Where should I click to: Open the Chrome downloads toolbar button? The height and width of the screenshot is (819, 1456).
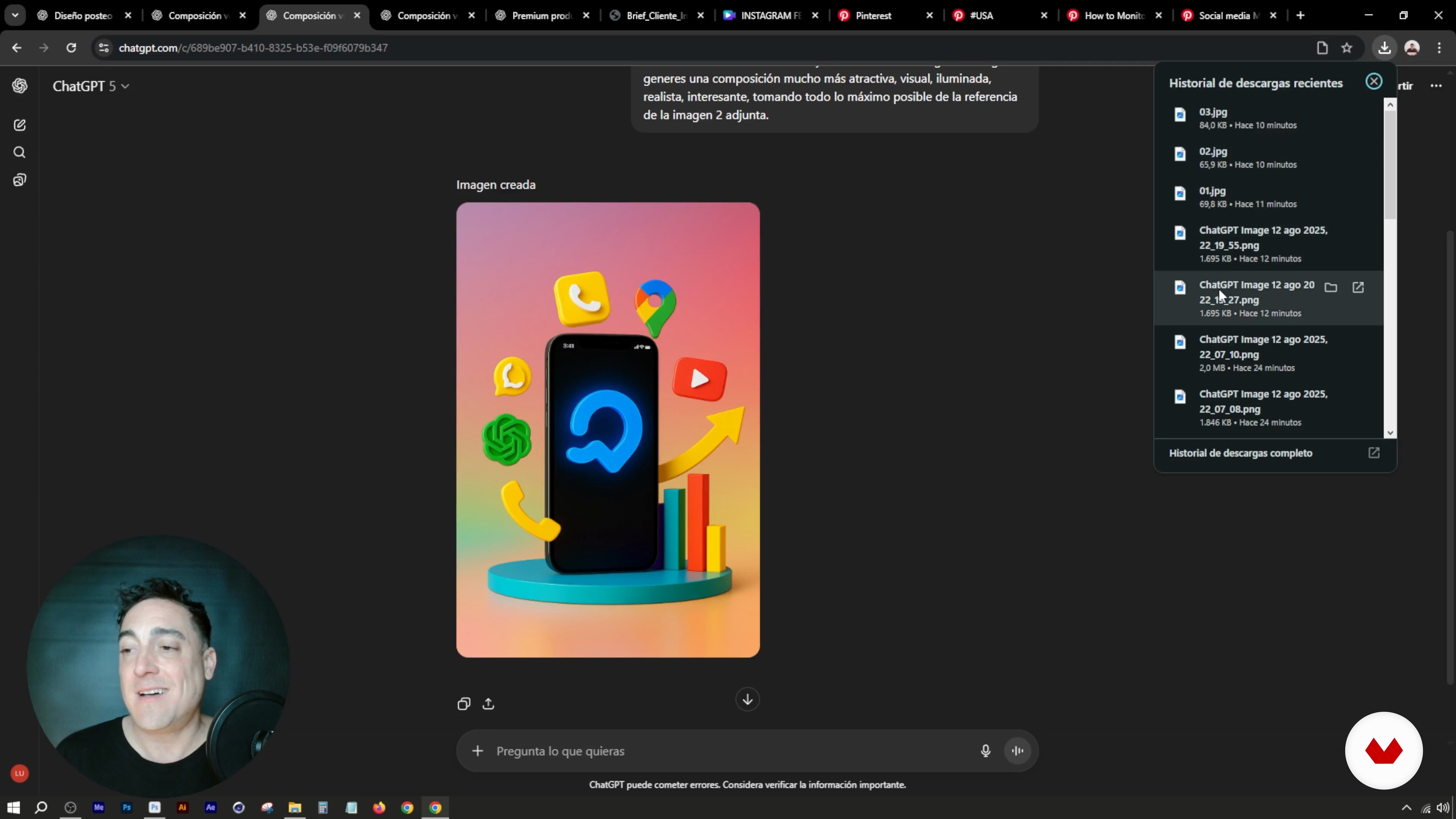(1384, 48)
